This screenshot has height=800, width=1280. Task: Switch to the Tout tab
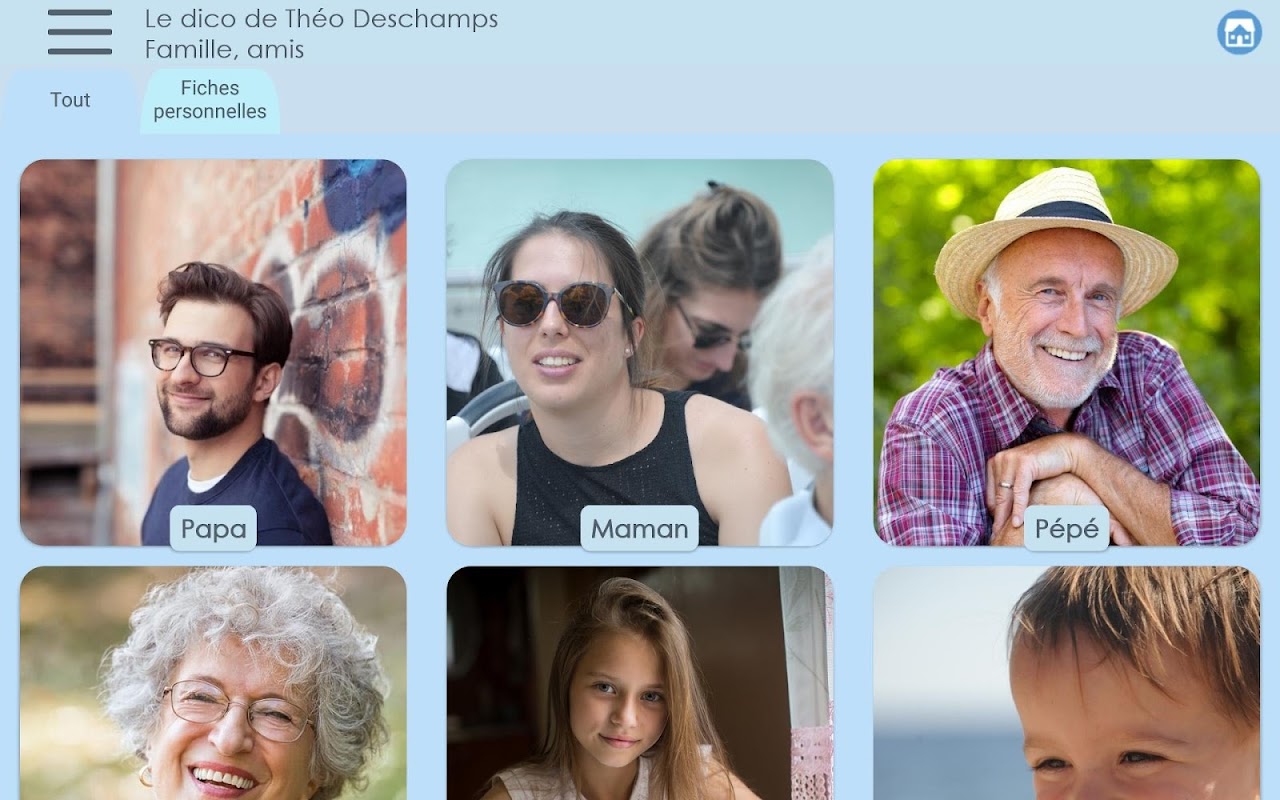click(70, 100)
